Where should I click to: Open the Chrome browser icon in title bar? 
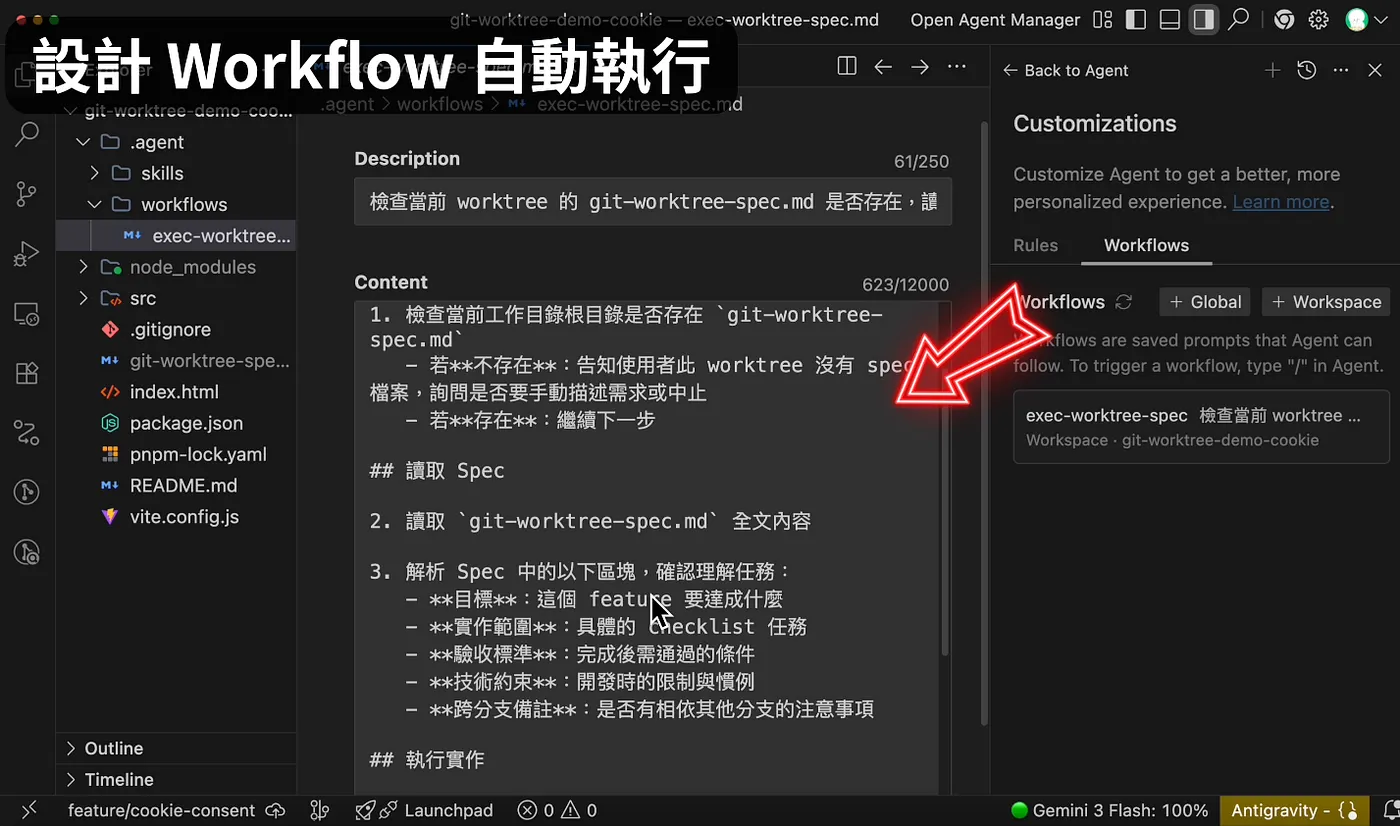(1285, 19)
